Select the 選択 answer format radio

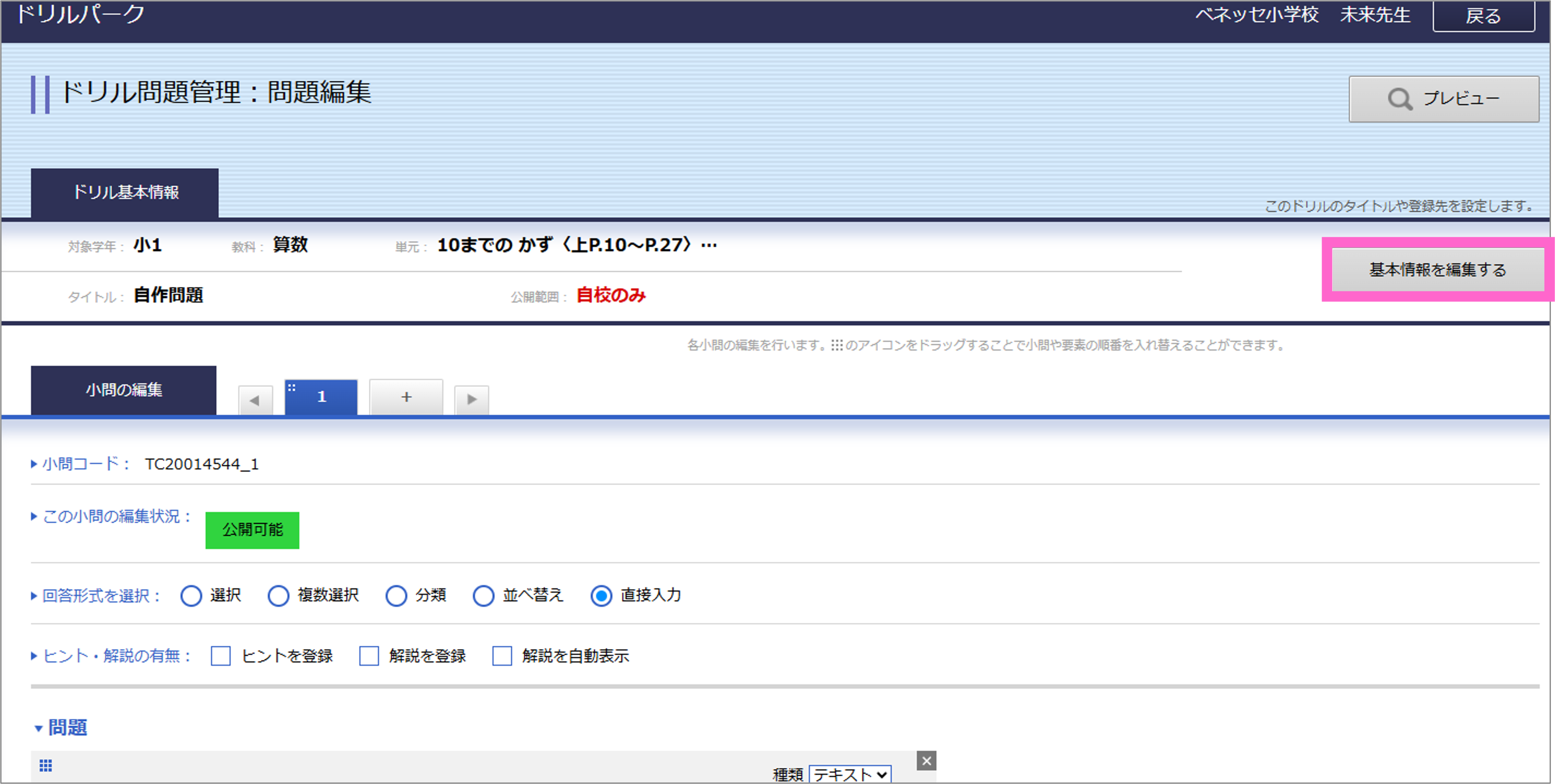pyautogui.click(x=191, y=596)
